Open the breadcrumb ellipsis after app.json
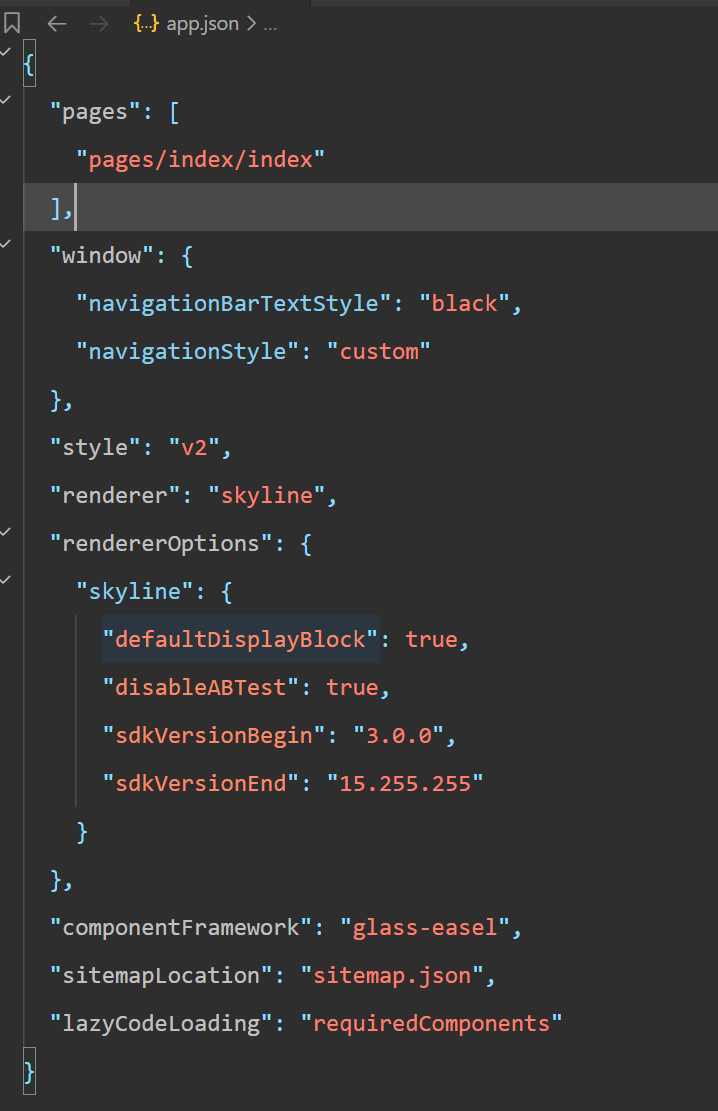The width and height of the screenshot is (718, 1111). click(x=270, y=26)
